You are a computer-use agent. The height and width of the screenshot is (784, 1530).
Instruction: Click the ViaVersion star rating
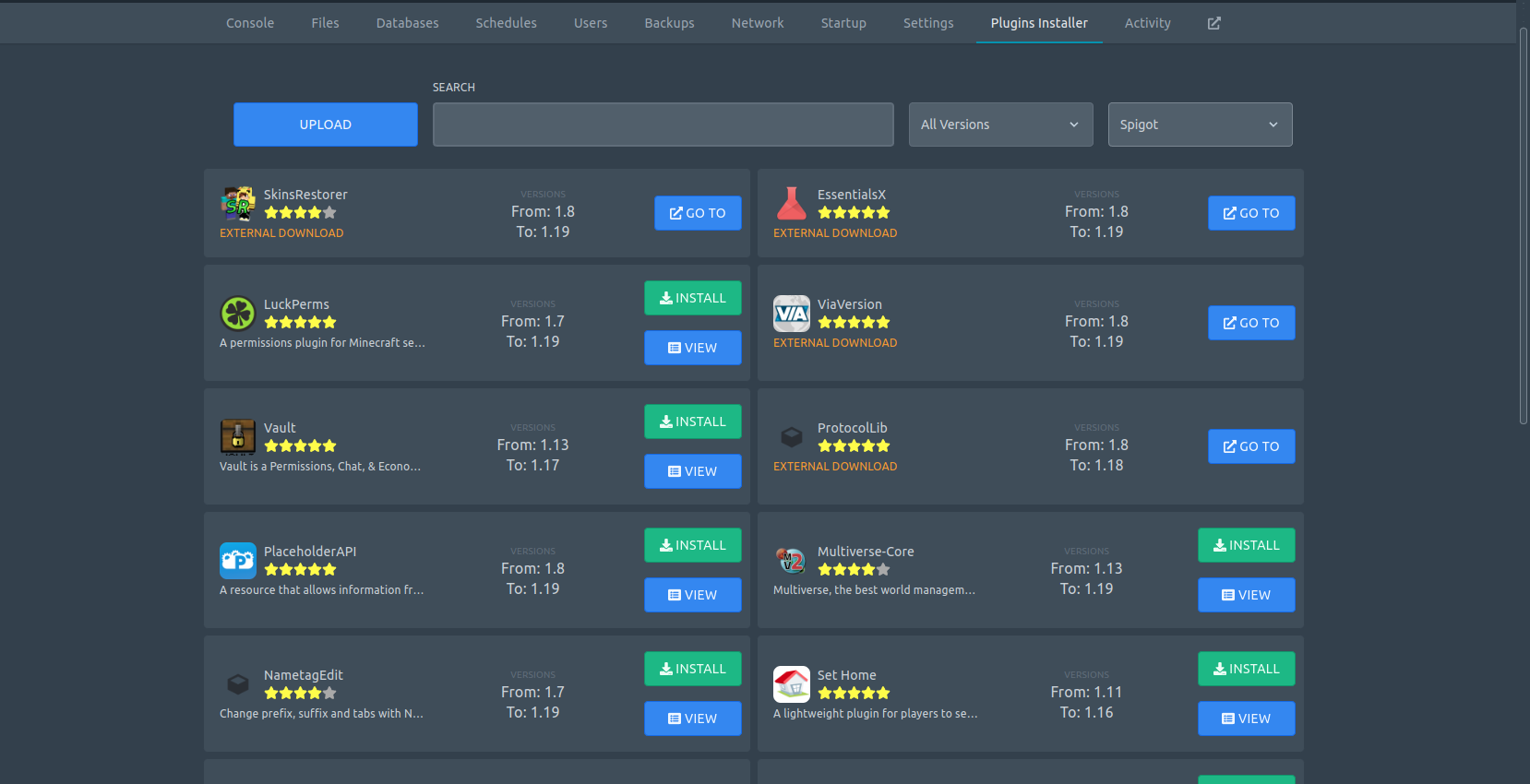click(x=854, y=323)
